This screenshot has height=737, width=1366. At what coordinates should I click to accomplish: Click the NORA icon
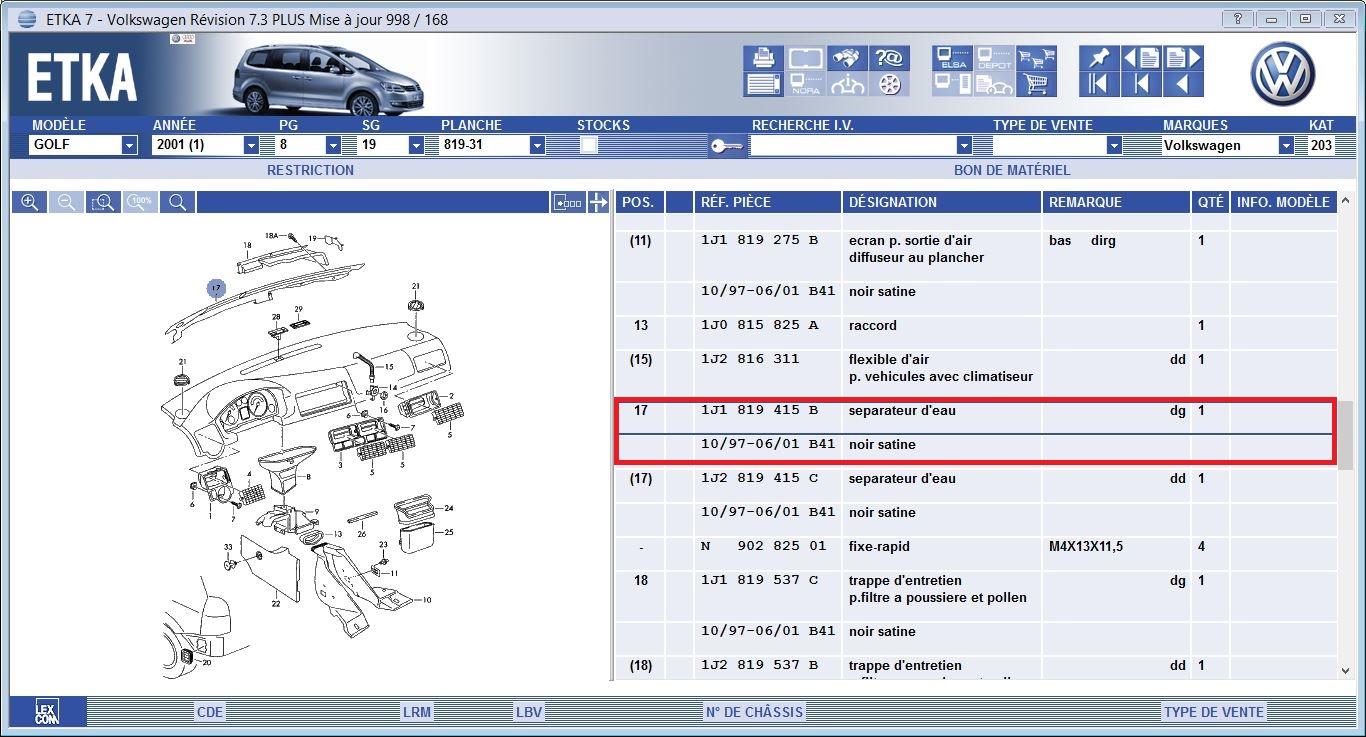805,84
